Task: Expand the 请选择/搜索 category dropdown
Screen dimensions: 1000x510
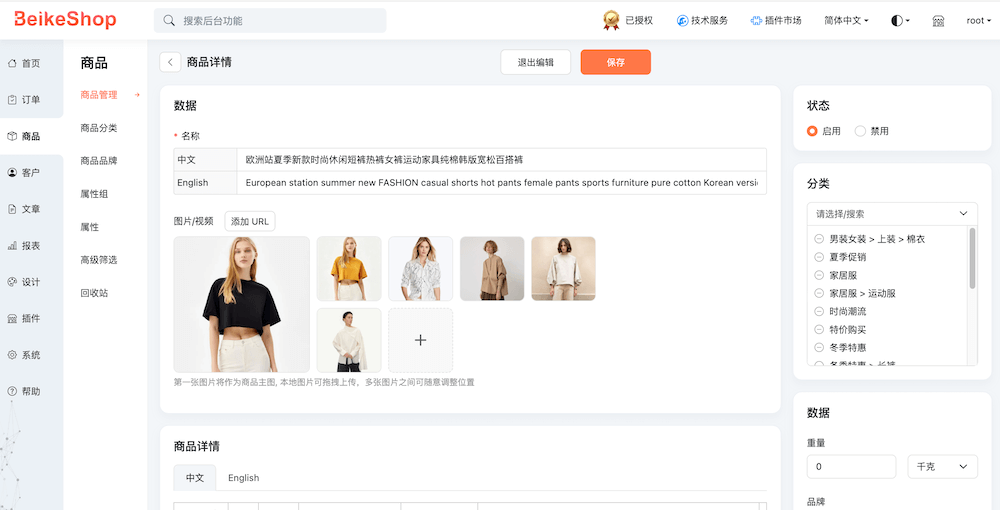Action: click(x=891, y=213)
